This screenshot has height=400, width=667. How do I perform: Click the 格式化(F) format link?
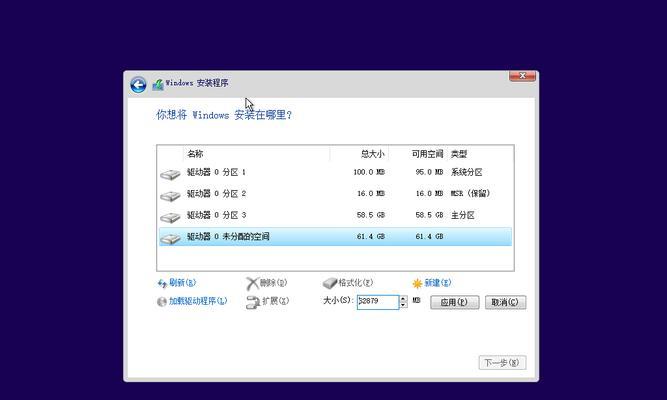pos(356,283)
